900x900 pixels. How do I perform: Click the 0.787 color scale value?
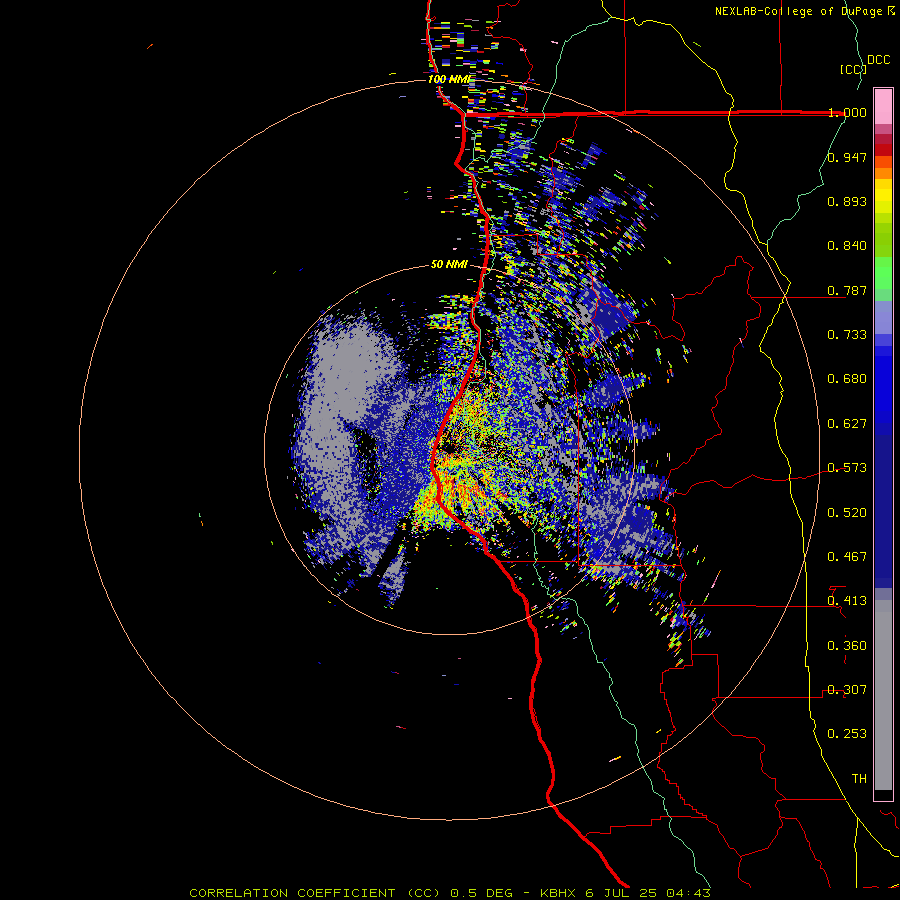(x=847, y=290)
